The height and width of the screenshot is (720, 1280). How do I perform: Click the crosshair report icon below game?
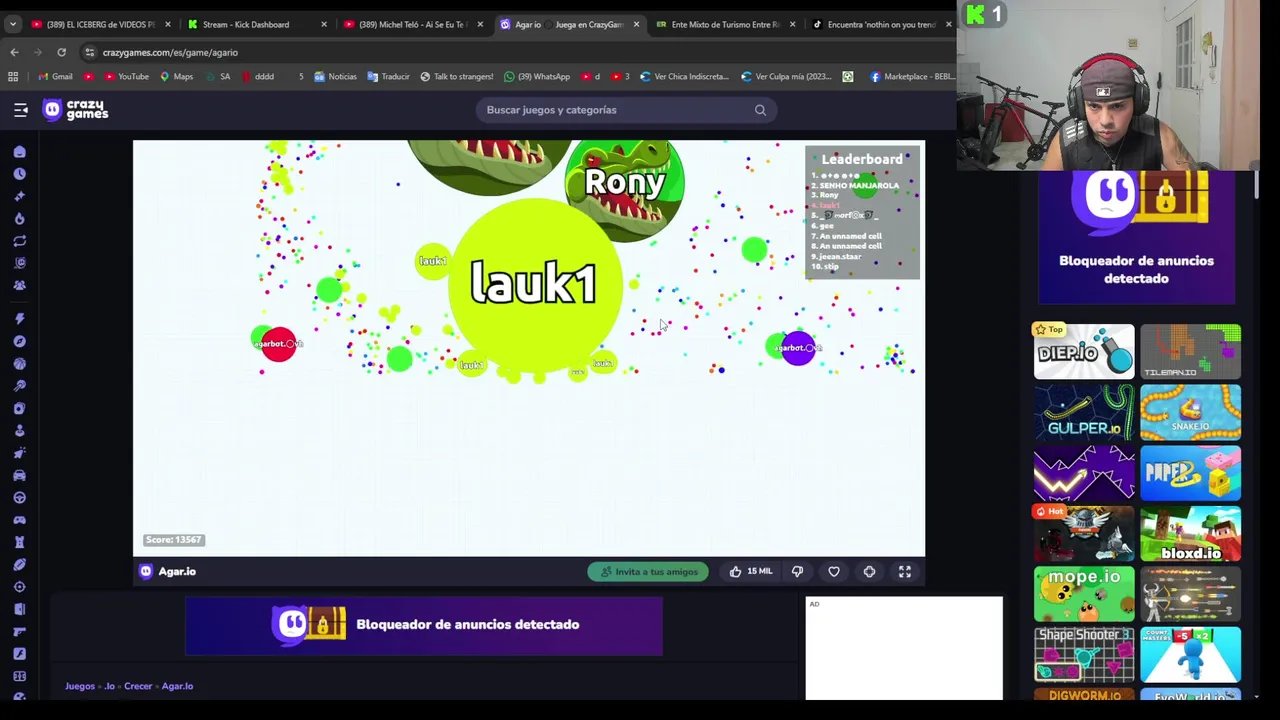pos(869,572)
